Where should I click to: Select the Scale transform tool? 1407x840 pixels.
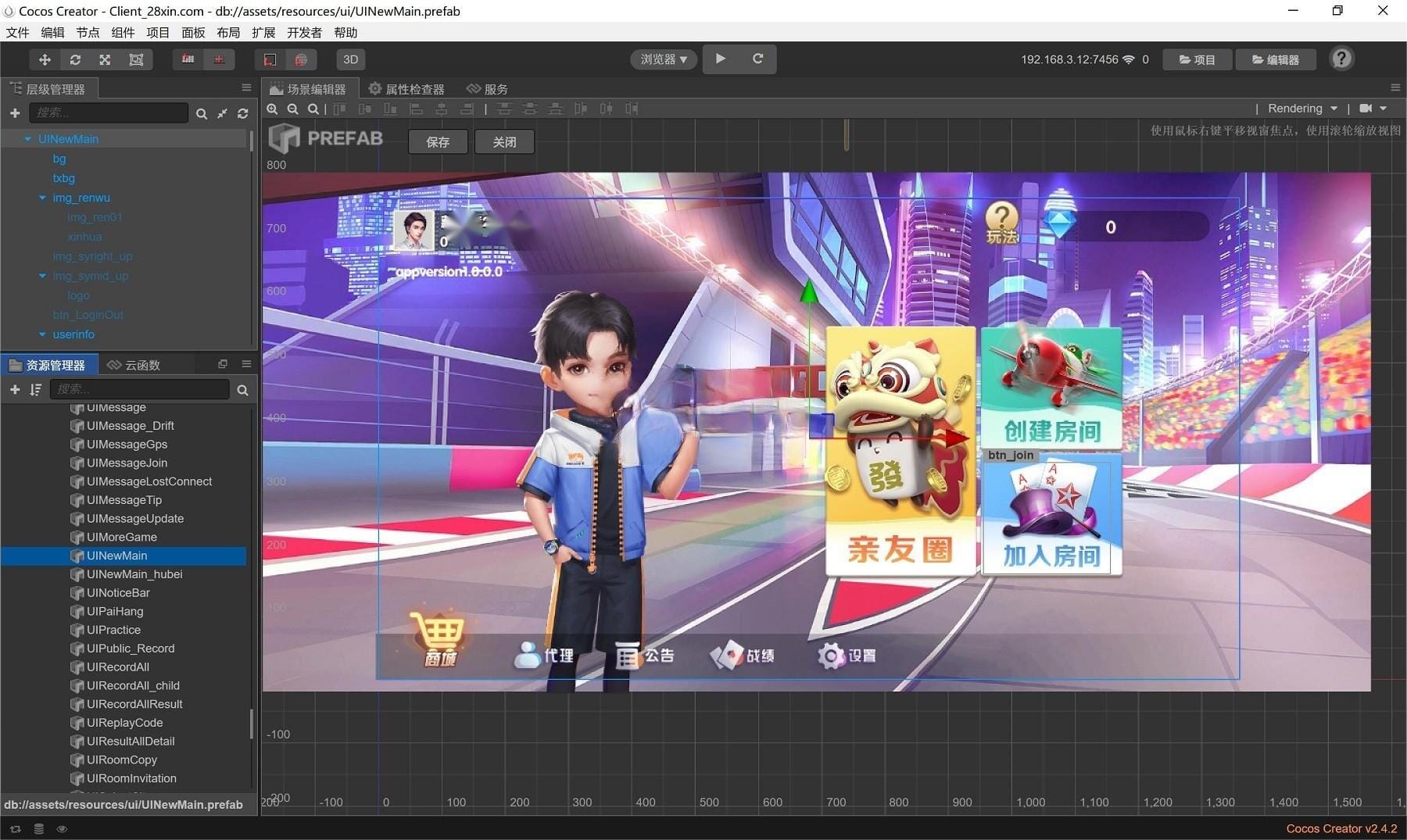click(x=105, y=59)
